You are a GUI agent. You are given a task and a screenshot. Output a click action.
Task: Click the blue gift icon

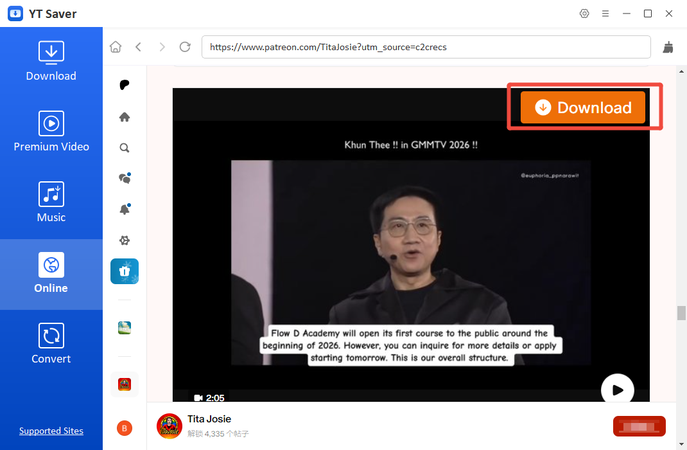(x=124, y=271)
